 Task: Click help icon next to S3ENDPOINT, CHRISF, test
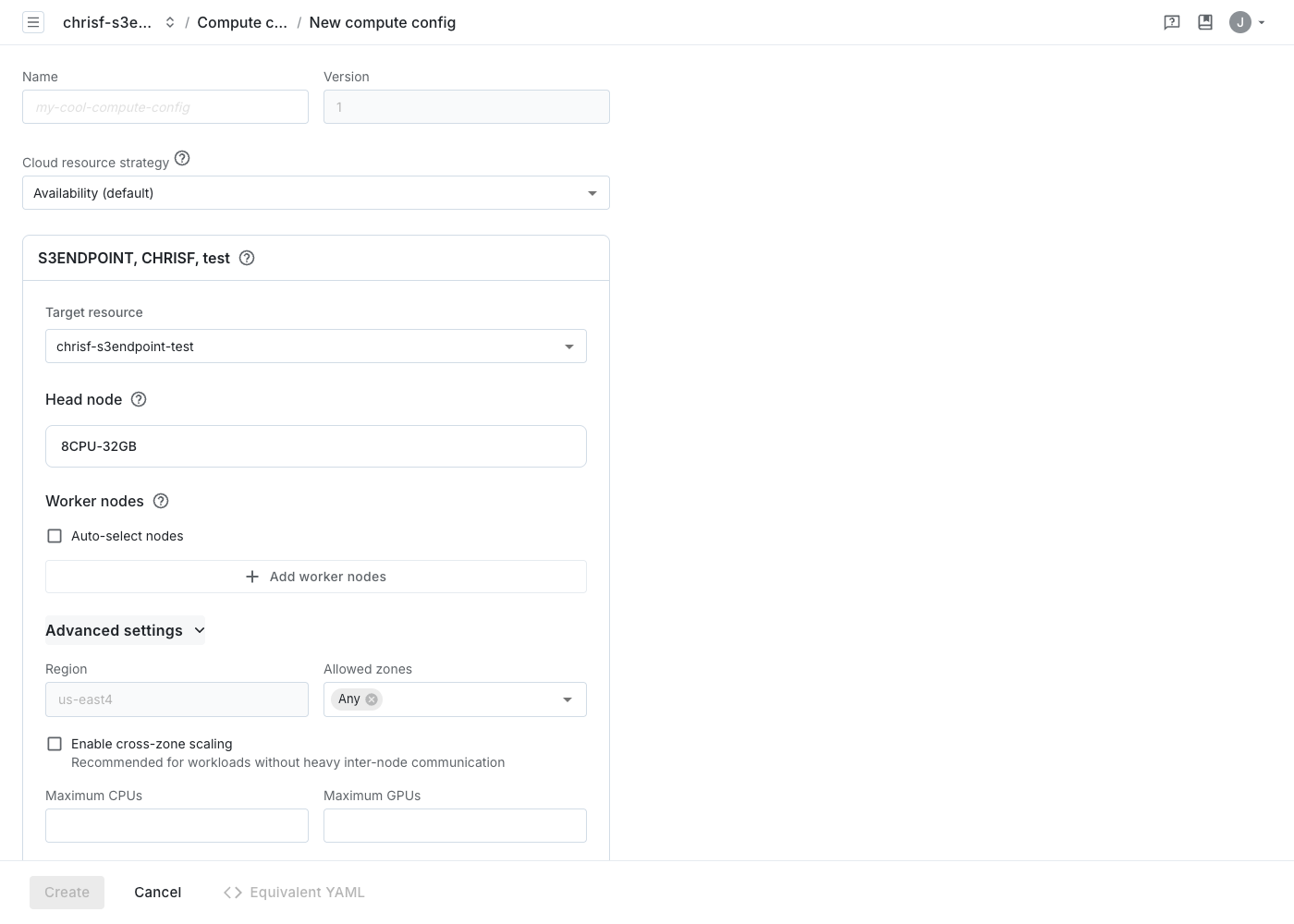click(247, 258)
